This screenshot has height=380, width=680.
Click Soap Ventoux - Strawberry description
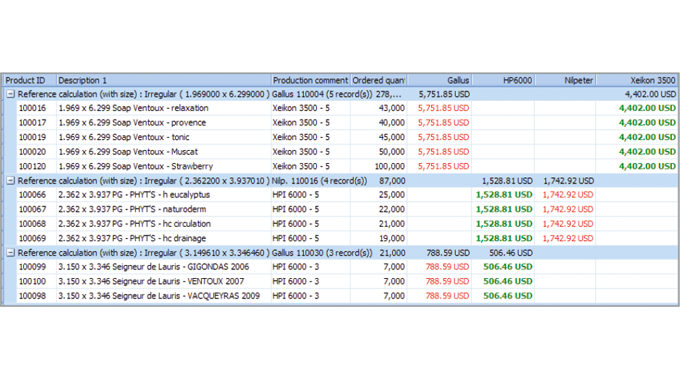click(136, 166)
